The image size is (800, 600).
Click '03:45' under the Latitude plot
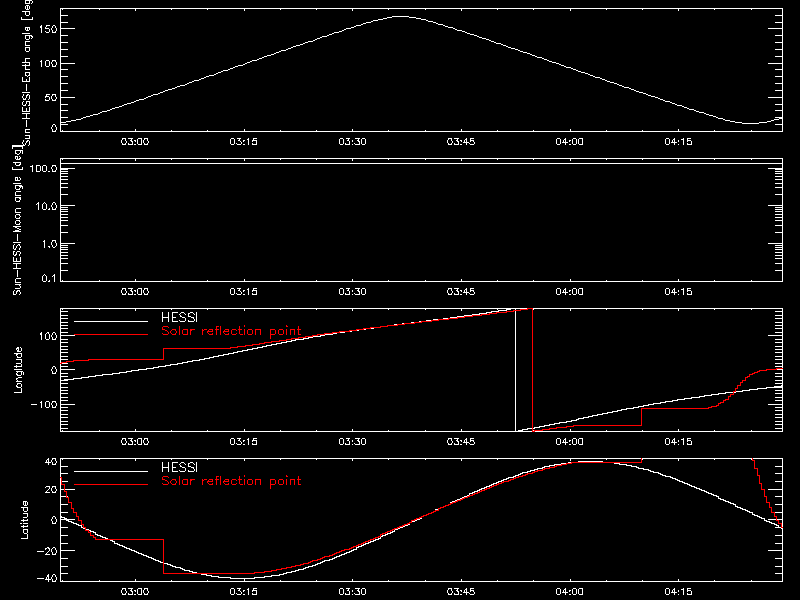[x=461, y=591]
